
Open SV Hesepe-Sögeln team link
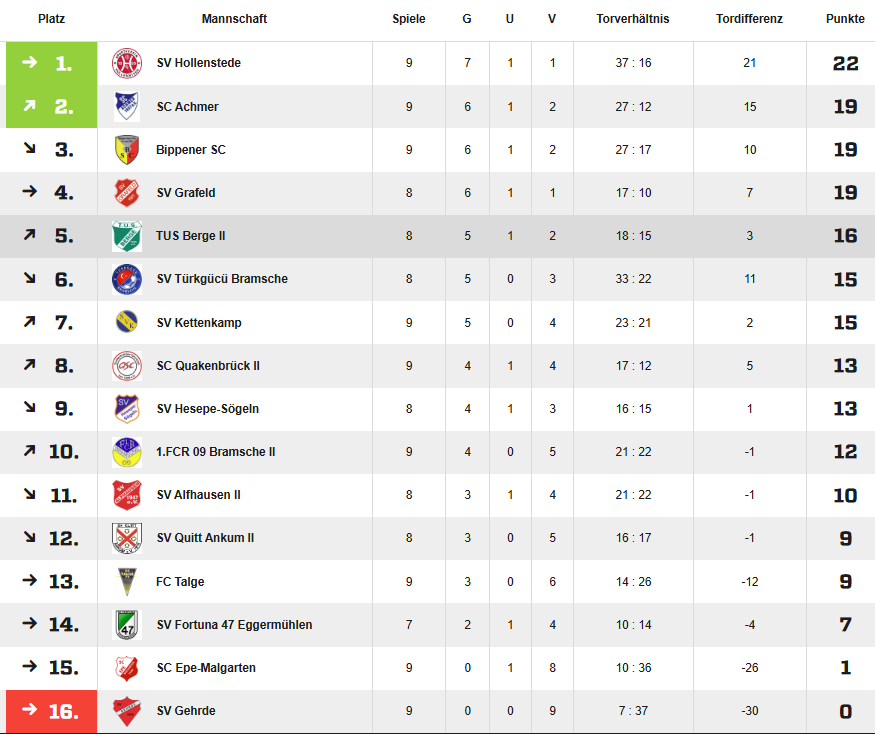[x=208, y=409]
